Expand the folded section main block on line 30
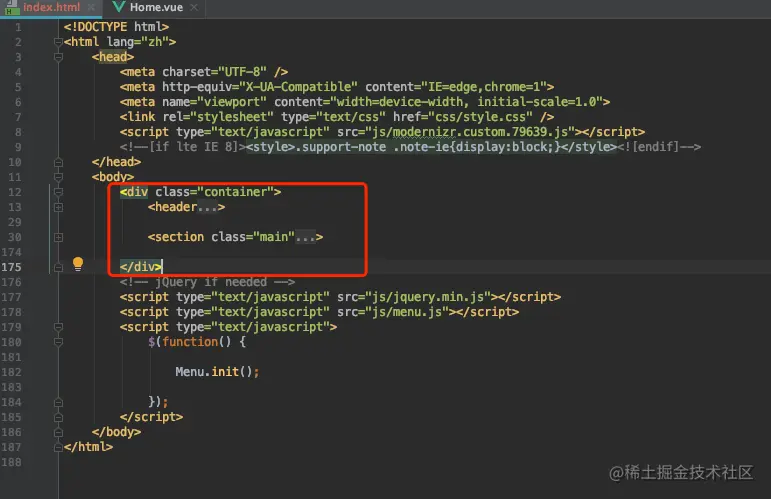Image resolution: width=771 pixels, height=499 pixels. point(58,237)
